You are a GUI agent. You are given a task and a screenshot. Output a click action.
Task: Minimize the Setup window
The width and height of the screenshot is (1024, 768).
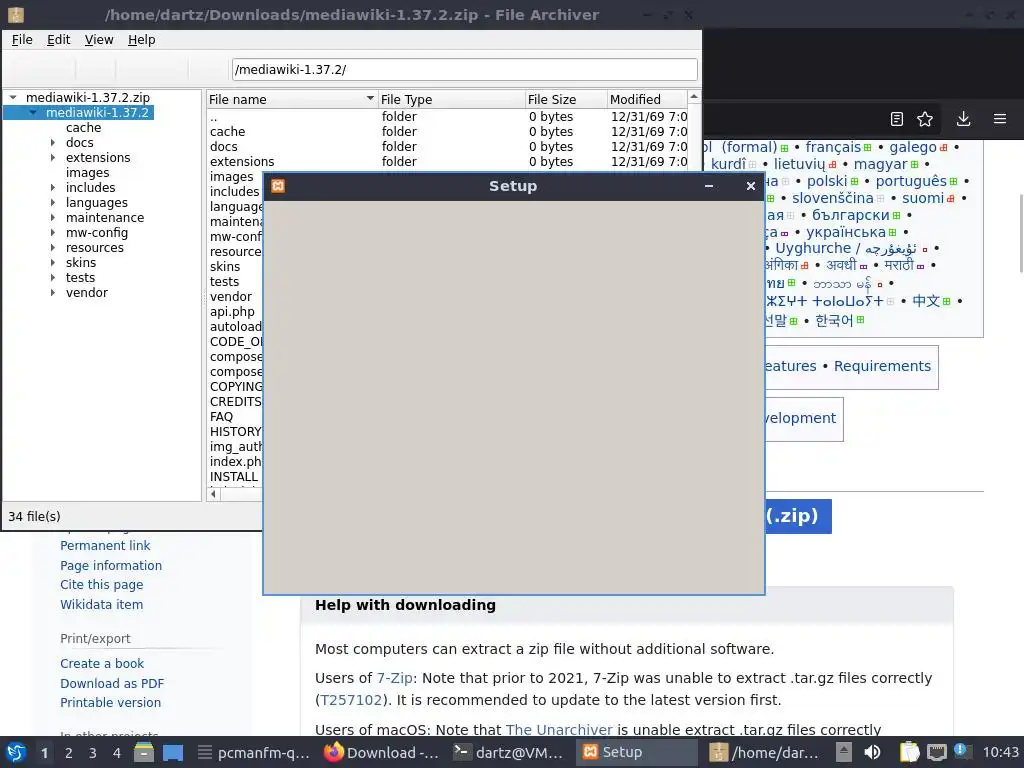coord(709,186)
